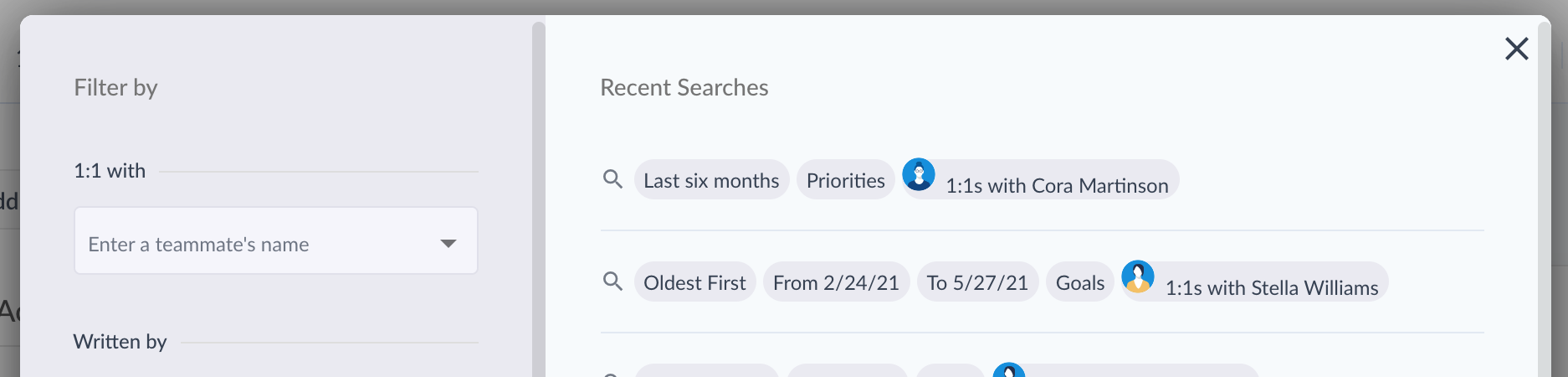Click search icon beside Last six months
This screenshot has height=377, width=1568.
(612, 179)
